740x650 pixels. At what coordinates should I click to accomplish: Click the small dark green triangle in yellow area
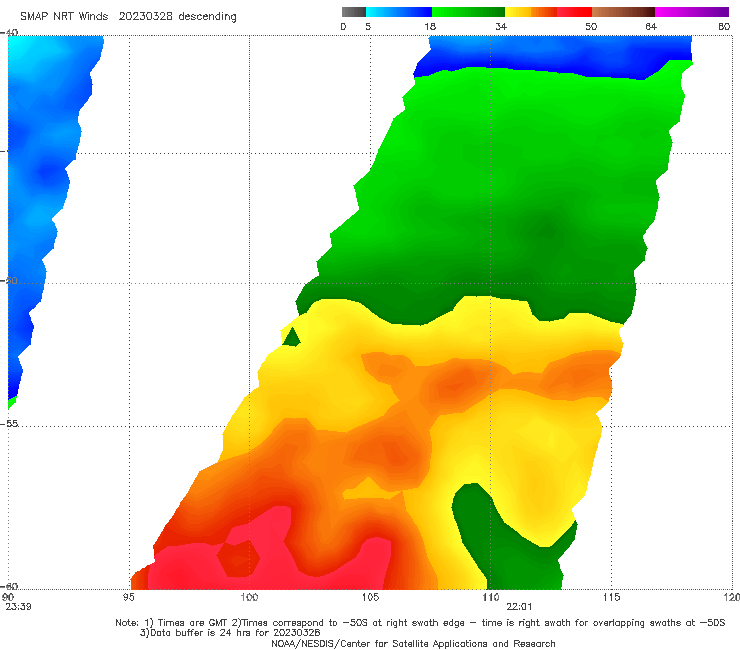[x=292, y=337]
